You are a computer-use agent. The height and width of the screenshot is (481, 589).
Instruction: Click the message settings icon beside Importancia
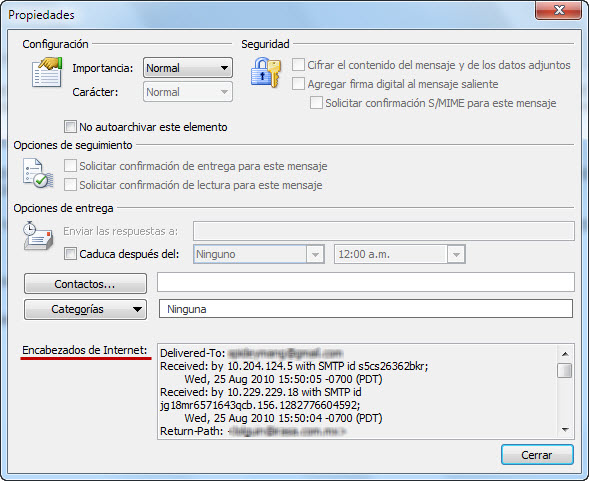tap(47, 72)
